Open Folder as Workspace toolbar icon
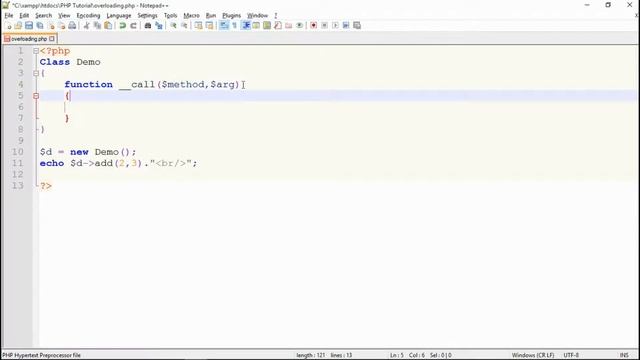 click(289, 25)
